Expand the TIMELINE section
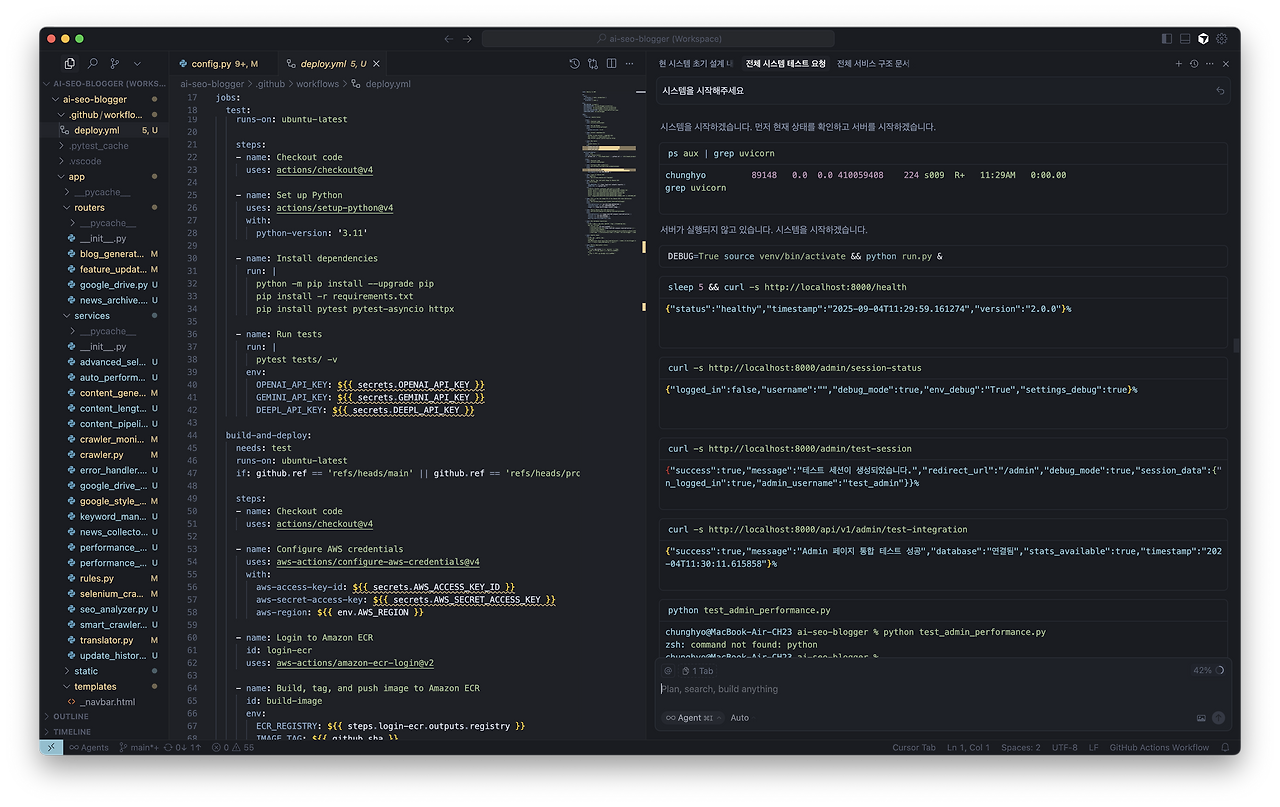This screenshot has width=1280, height=807. coord(104,732)
